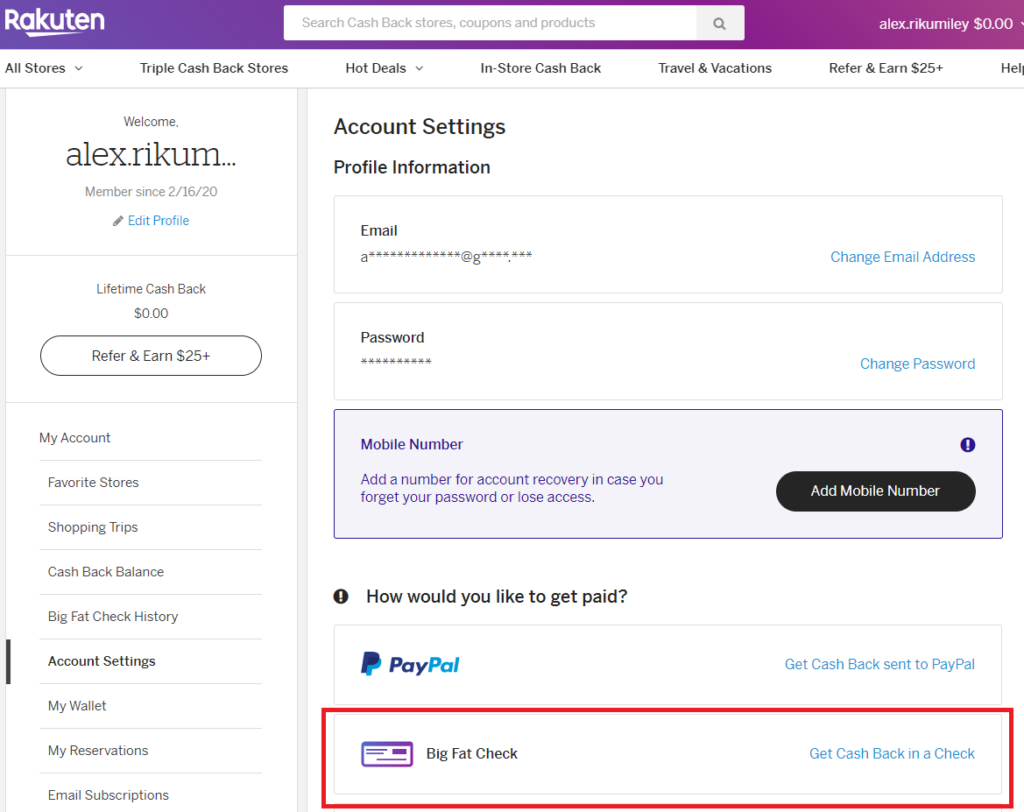The height and width of the screenshot is (812, 1024).
Task: Click the Edit Profile link
Action: click(158, 221)
